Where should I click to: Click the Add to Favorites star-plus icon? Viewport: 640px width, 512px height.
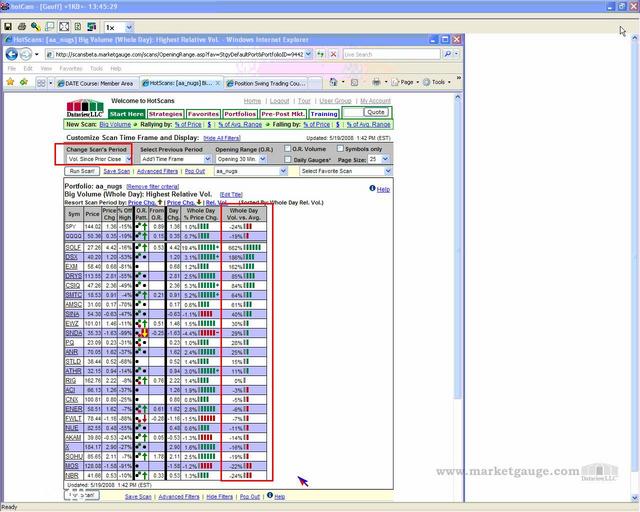click(x=24, y=82)
